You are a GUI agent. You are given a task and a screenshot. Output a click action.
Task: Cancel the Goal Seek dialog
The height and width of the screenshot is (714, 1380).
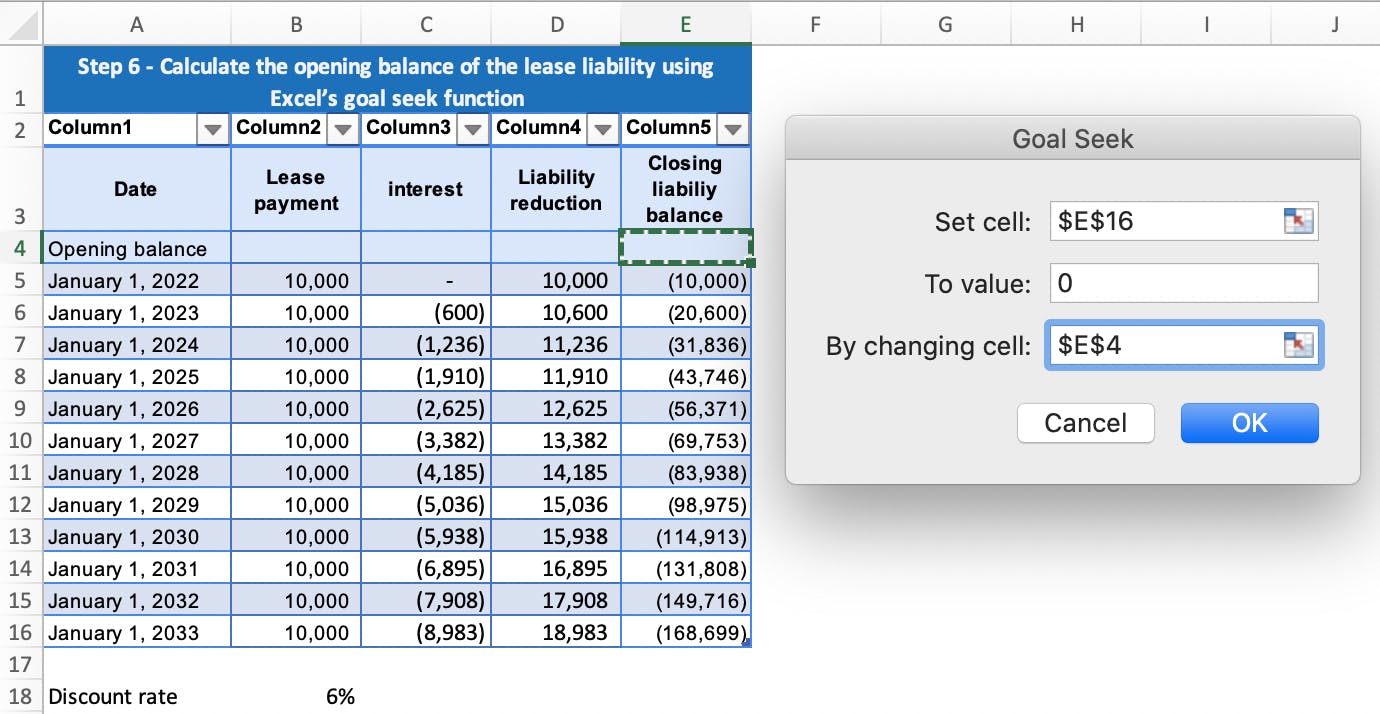[1086, 423]
